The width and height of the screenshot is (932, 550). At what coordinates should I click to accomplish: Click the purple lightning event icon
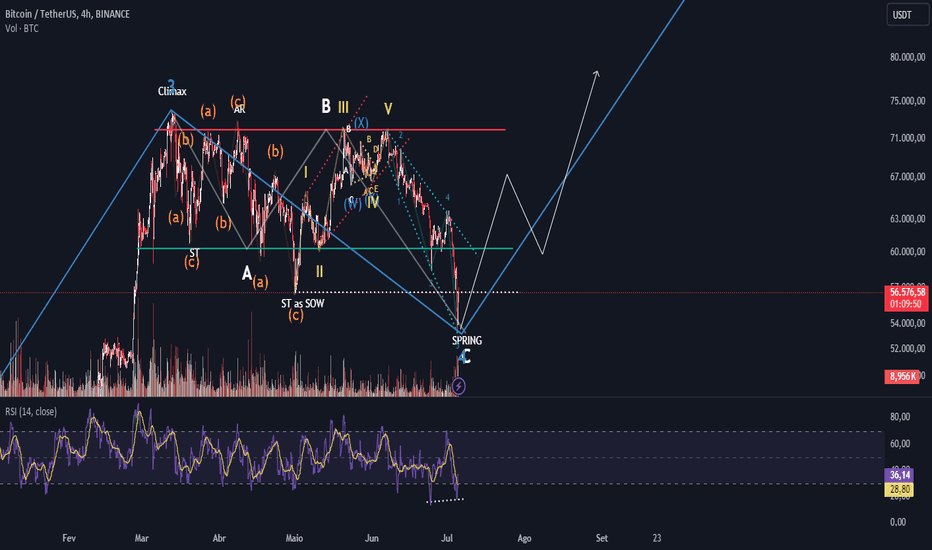(458, 386)
